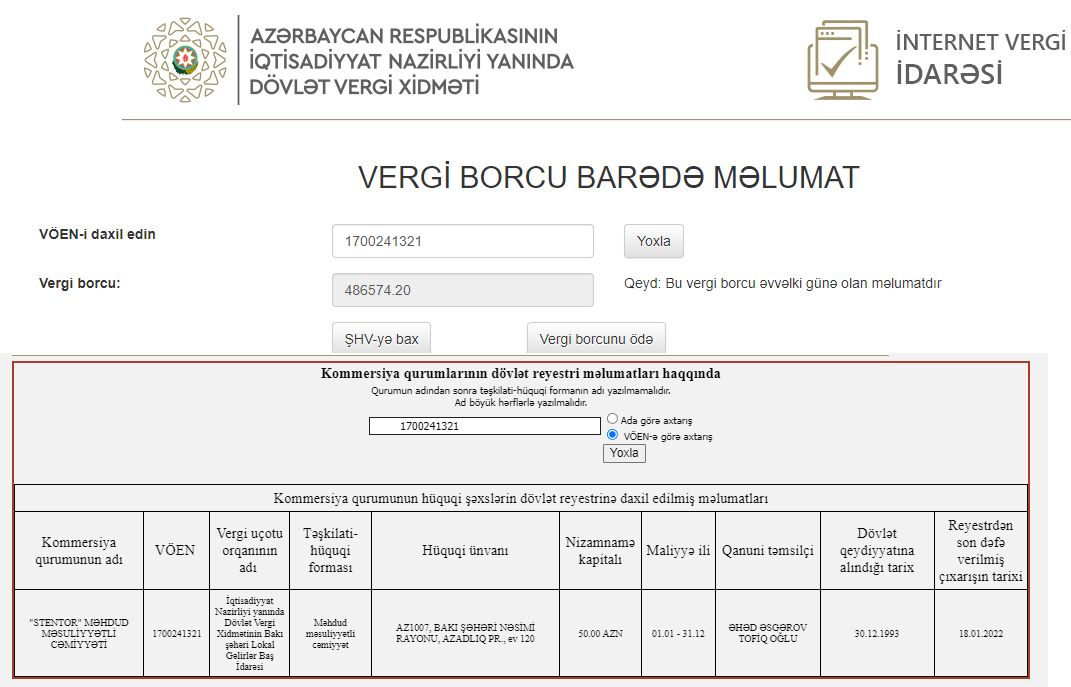Click the 'Hüquqi ünvanı' column header
Image resolution: width=1071 pixels, height=687 pixels.
point(465,550)
